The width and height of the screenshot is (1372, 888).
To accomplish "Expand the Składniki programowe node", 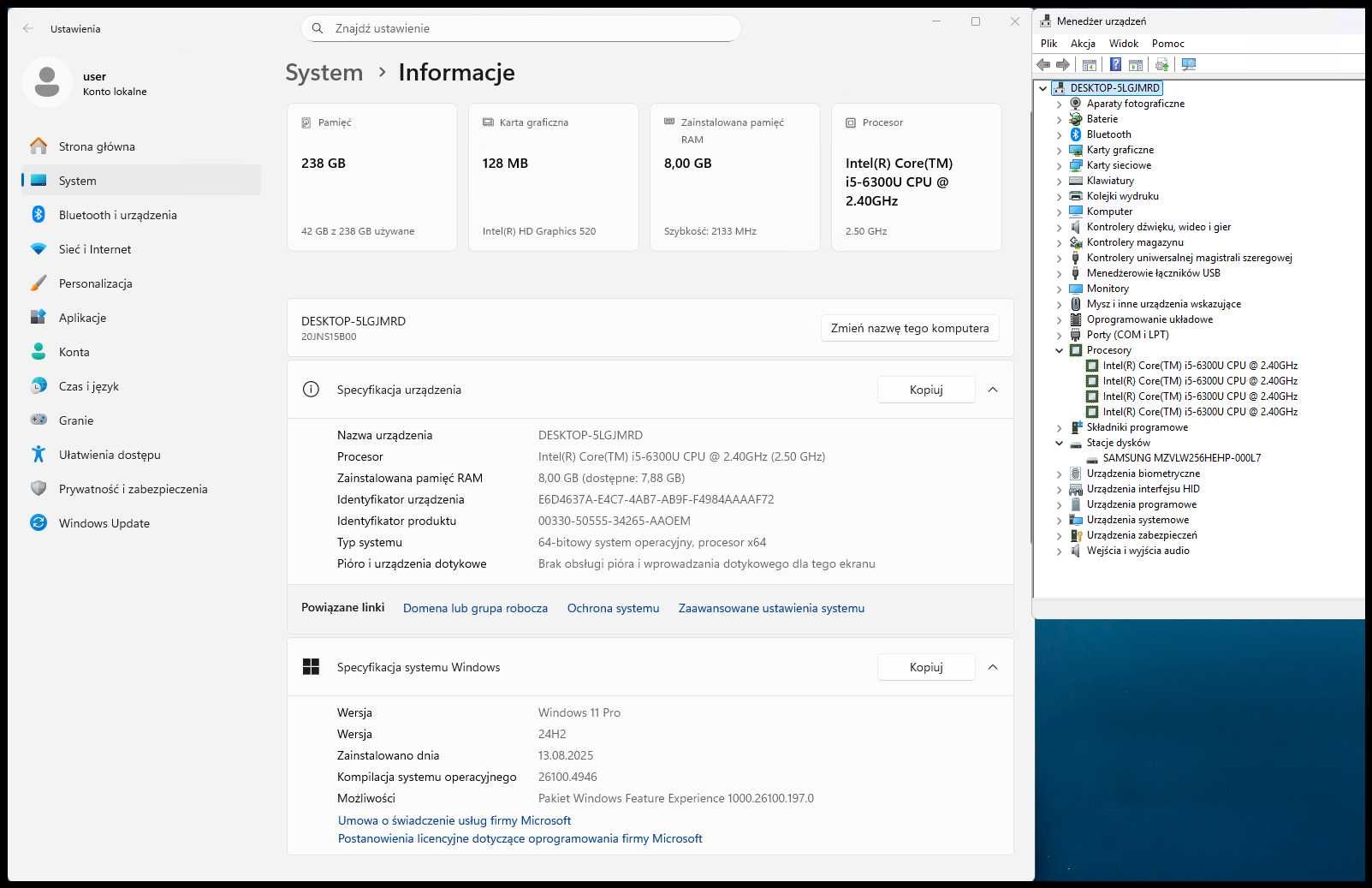I will pos(1059,427).
